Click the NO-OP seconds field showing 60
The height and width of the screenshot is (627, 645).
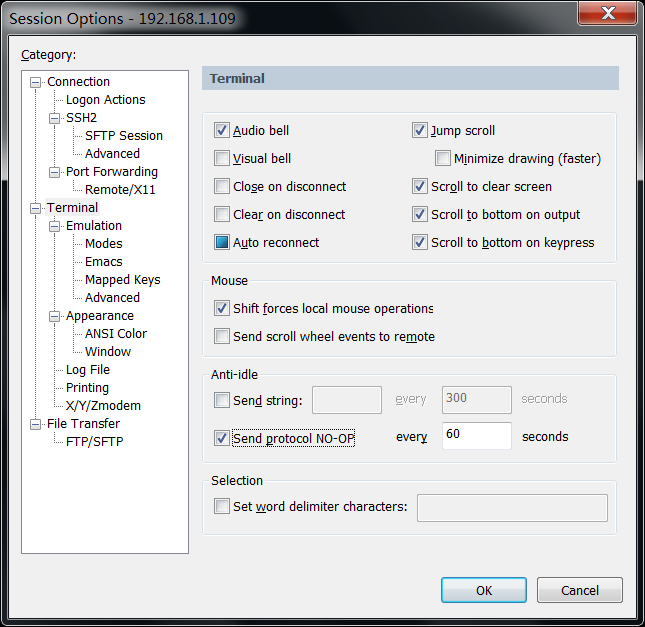[477, 435]
